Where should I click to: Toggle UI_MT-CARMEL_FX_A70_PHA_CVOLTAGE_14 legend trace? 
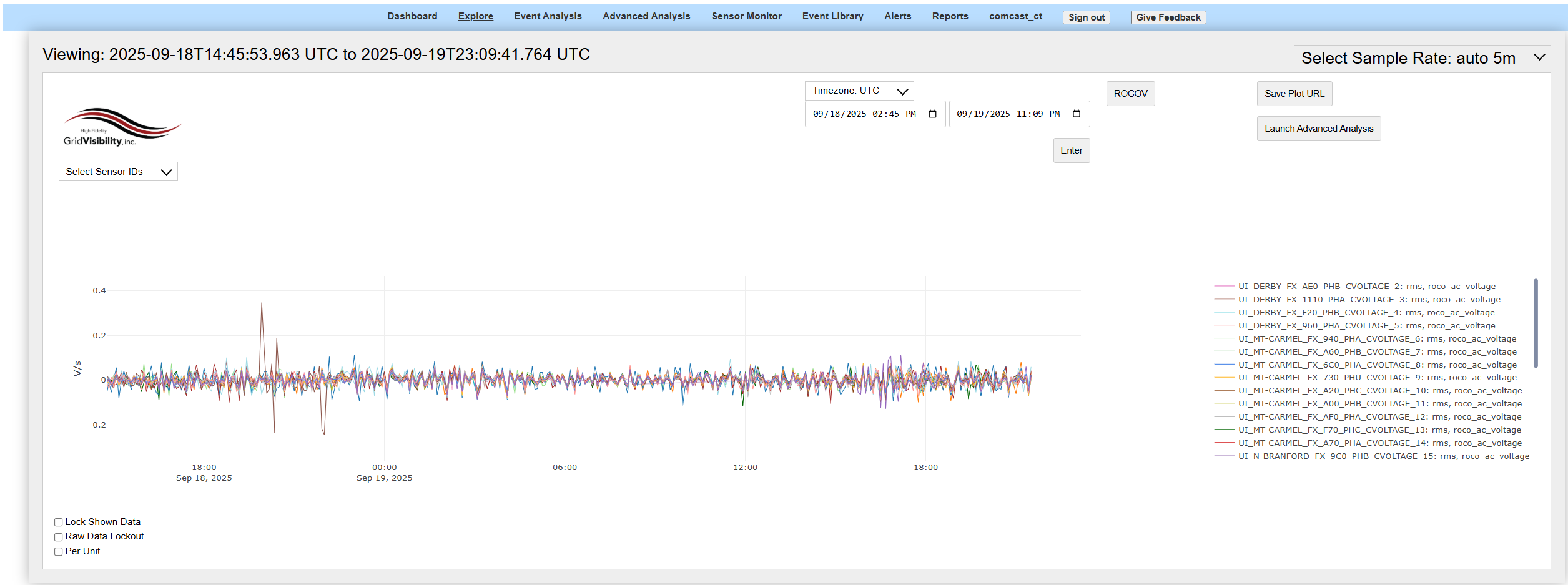pos(1379,443)
